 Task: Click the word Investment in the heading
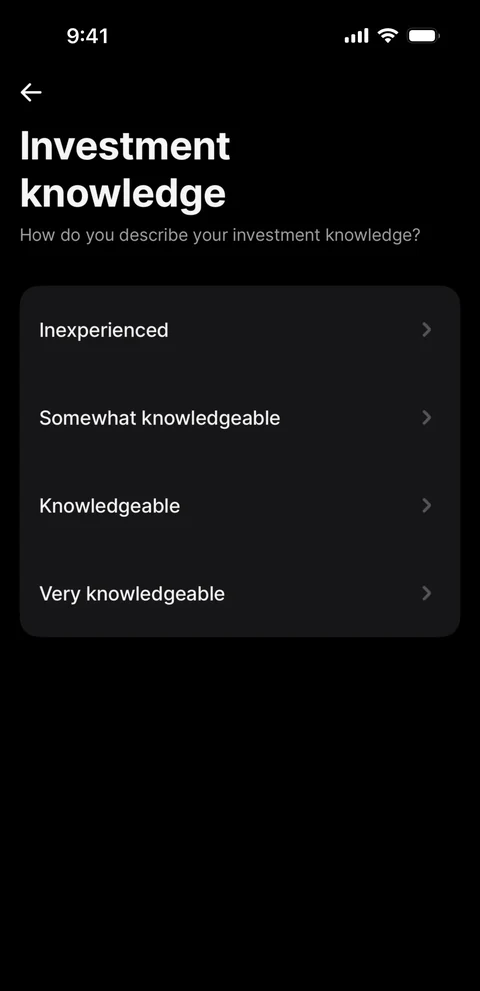tap(125, 146)
